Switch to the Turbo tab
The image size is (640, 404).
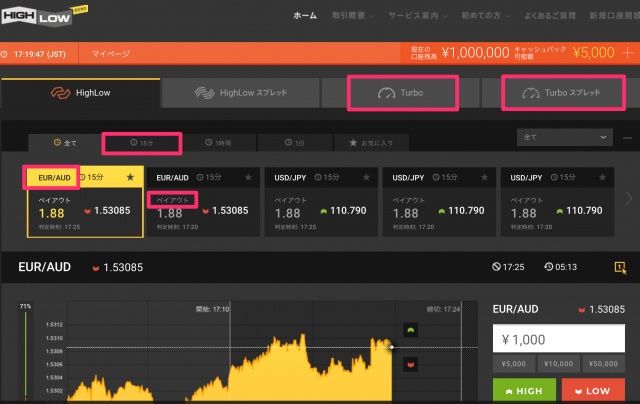[402, 93]
